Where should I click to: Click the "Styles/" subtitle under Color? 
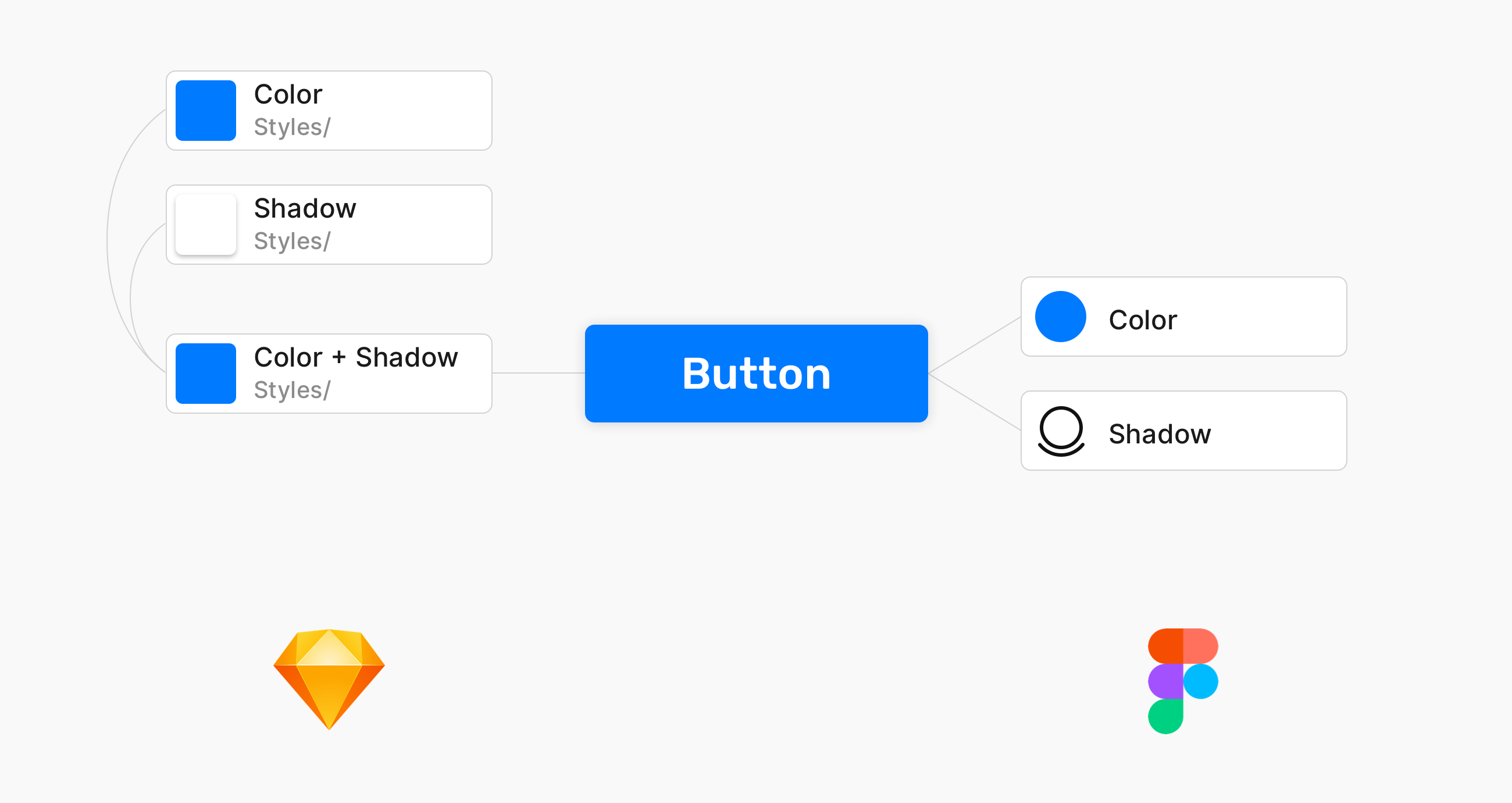coord(293,127)
